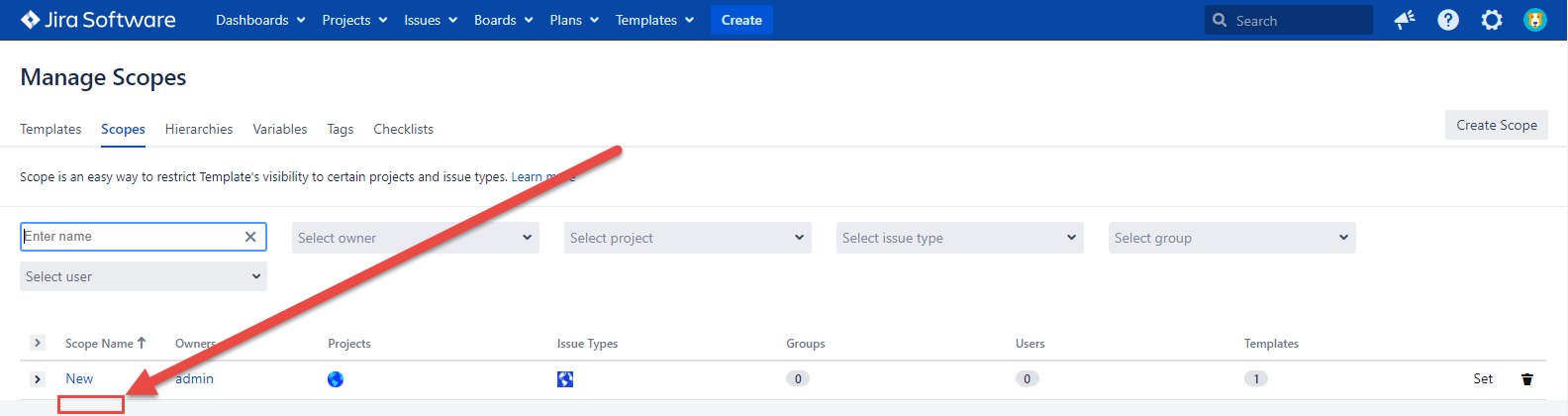Clear the Enter name filter with X
Viewport: 1568px width, 416px height.
250,237
